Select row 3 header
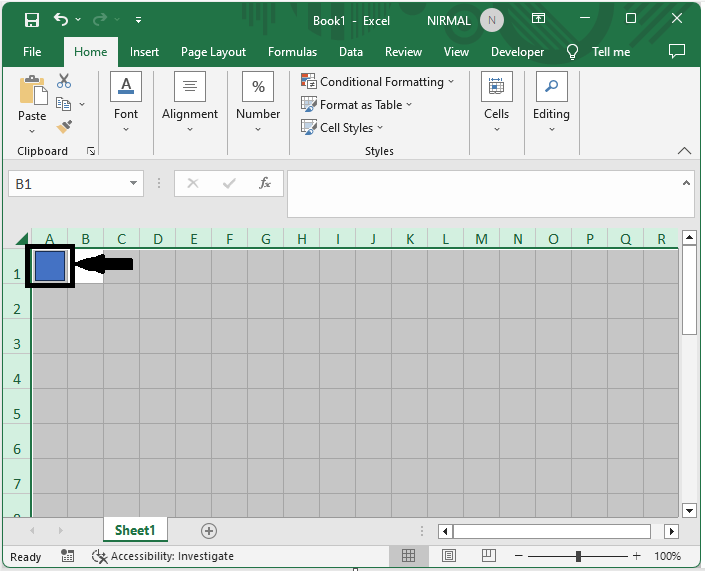The height and width of the screenshot is (571, 705). pyautogui.click(x=17, y=337)
